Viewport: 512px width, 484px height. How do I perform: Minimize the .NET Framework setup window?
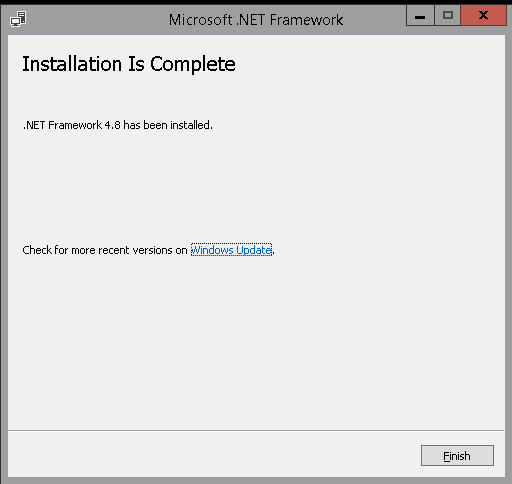click(x=420, y=15)
